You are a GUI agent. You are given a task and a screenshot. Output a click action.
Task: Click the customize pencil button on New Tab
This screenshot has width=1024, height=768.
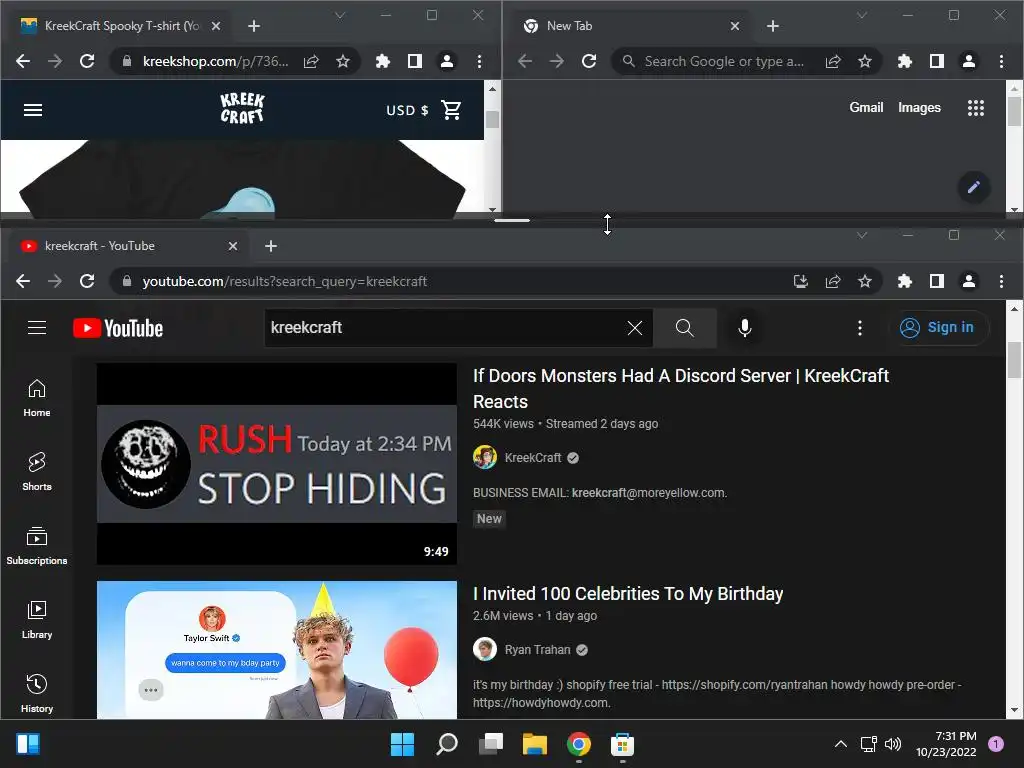click(x=974, y=187)
